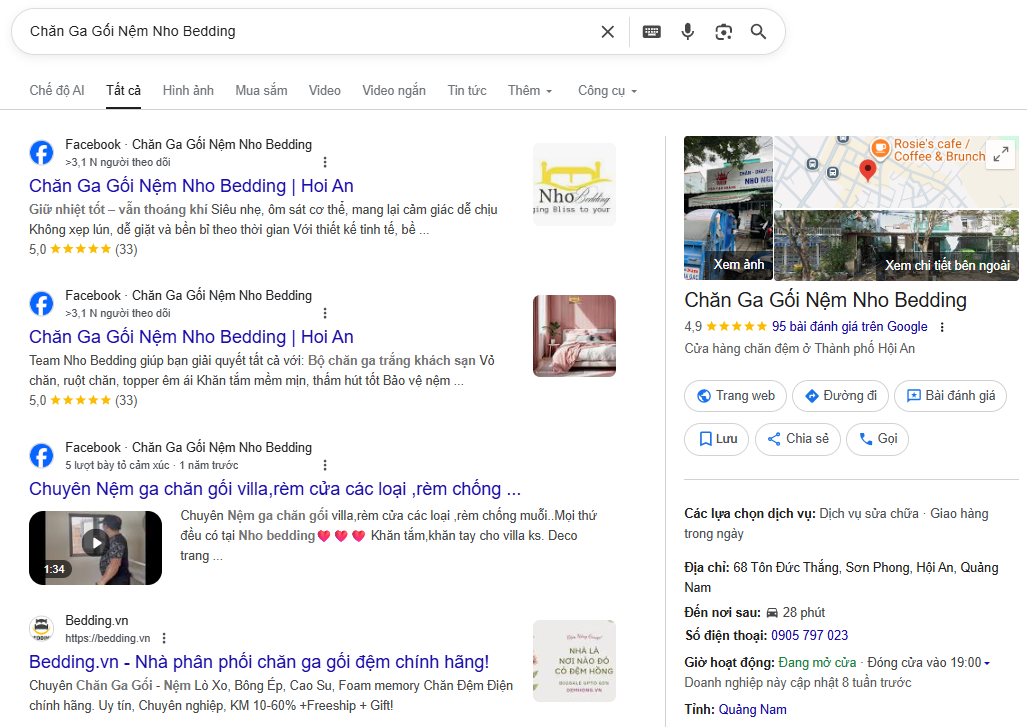The height and width of the screenshot is (727, 1027).
Task: Clear the search box text
Action: 607,32
